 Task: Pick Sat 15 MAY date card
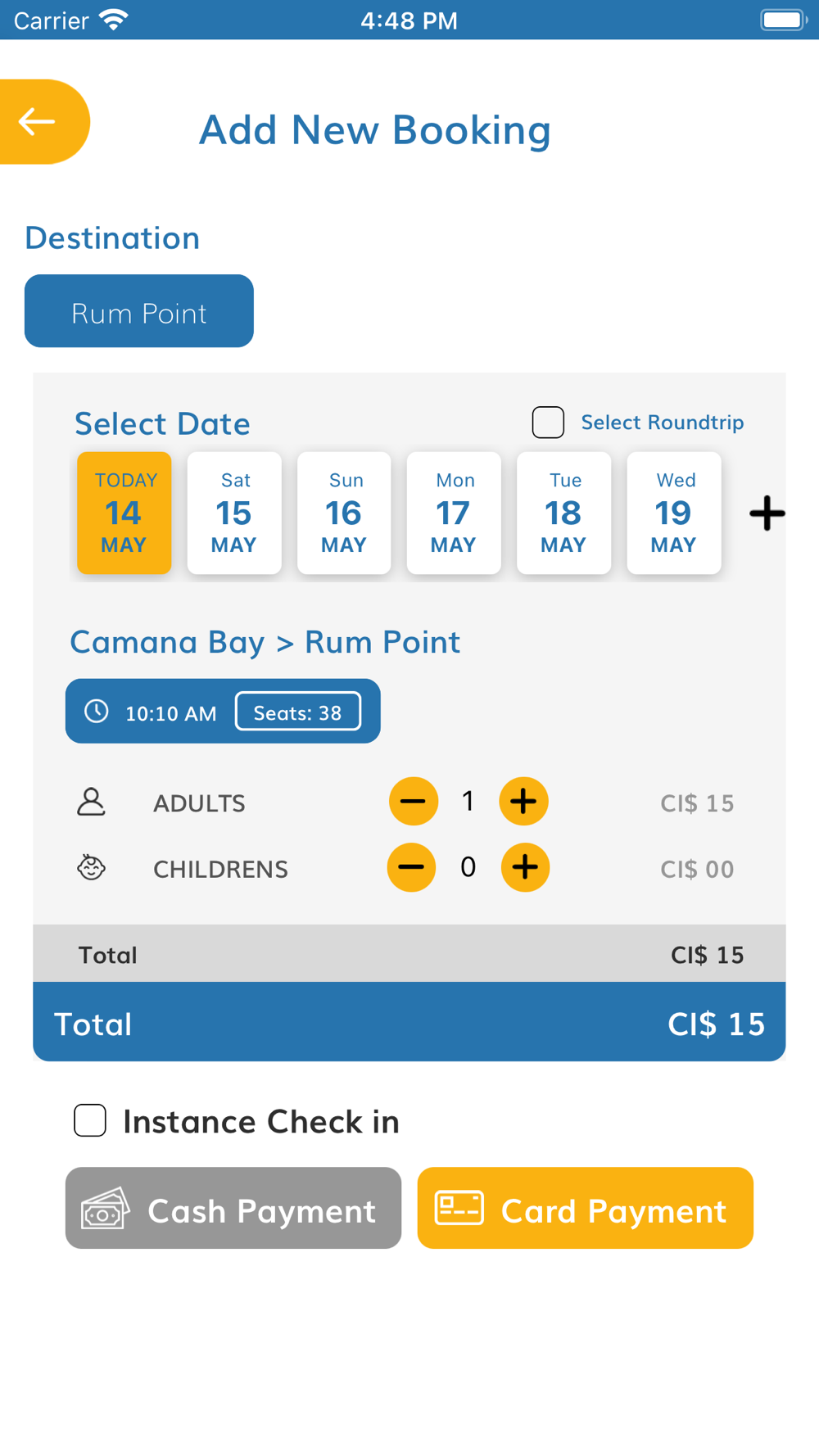pyautogui.click(x=234, y=513)
